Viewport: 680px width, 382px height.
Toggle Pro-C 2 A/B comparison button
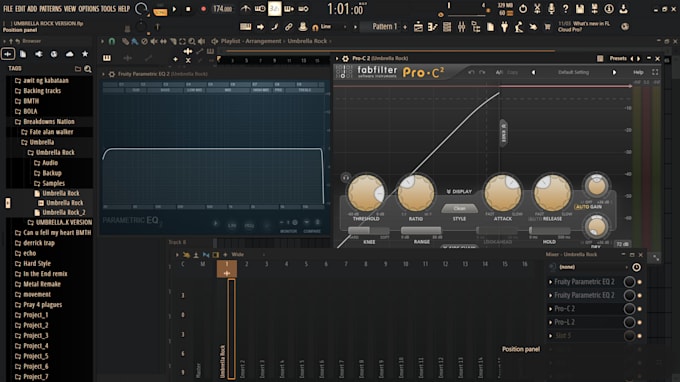click(499, 72)
